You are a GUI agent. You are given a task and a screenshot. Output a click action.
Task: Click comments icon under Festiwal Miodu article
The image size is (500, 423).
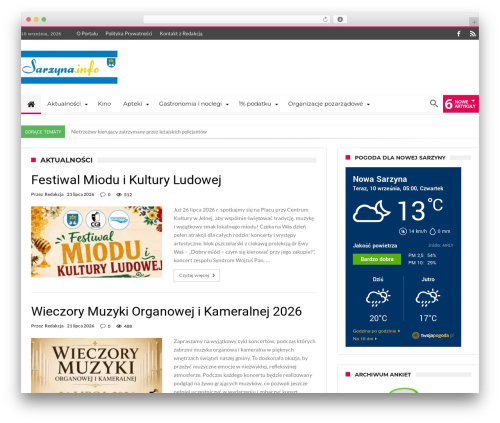pyautogui.click(x=103, y=194)
